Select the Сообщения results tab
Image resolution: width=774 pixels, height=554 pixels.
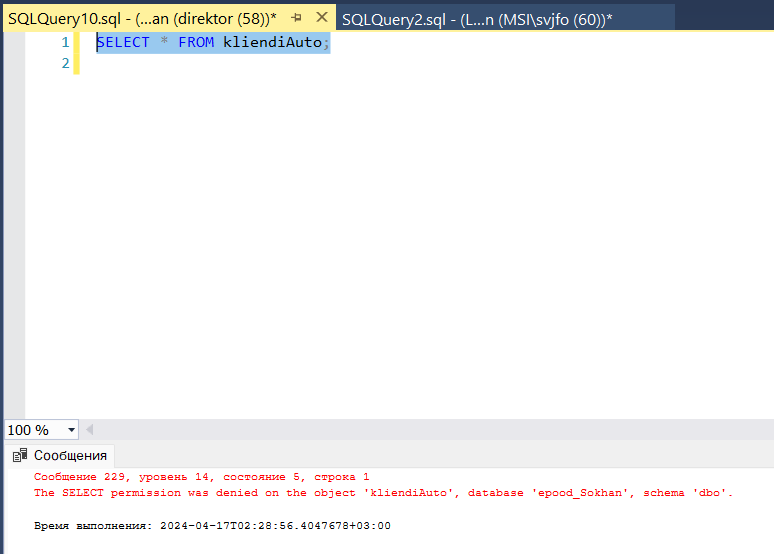pyautogui.click(x=61, y=455)
